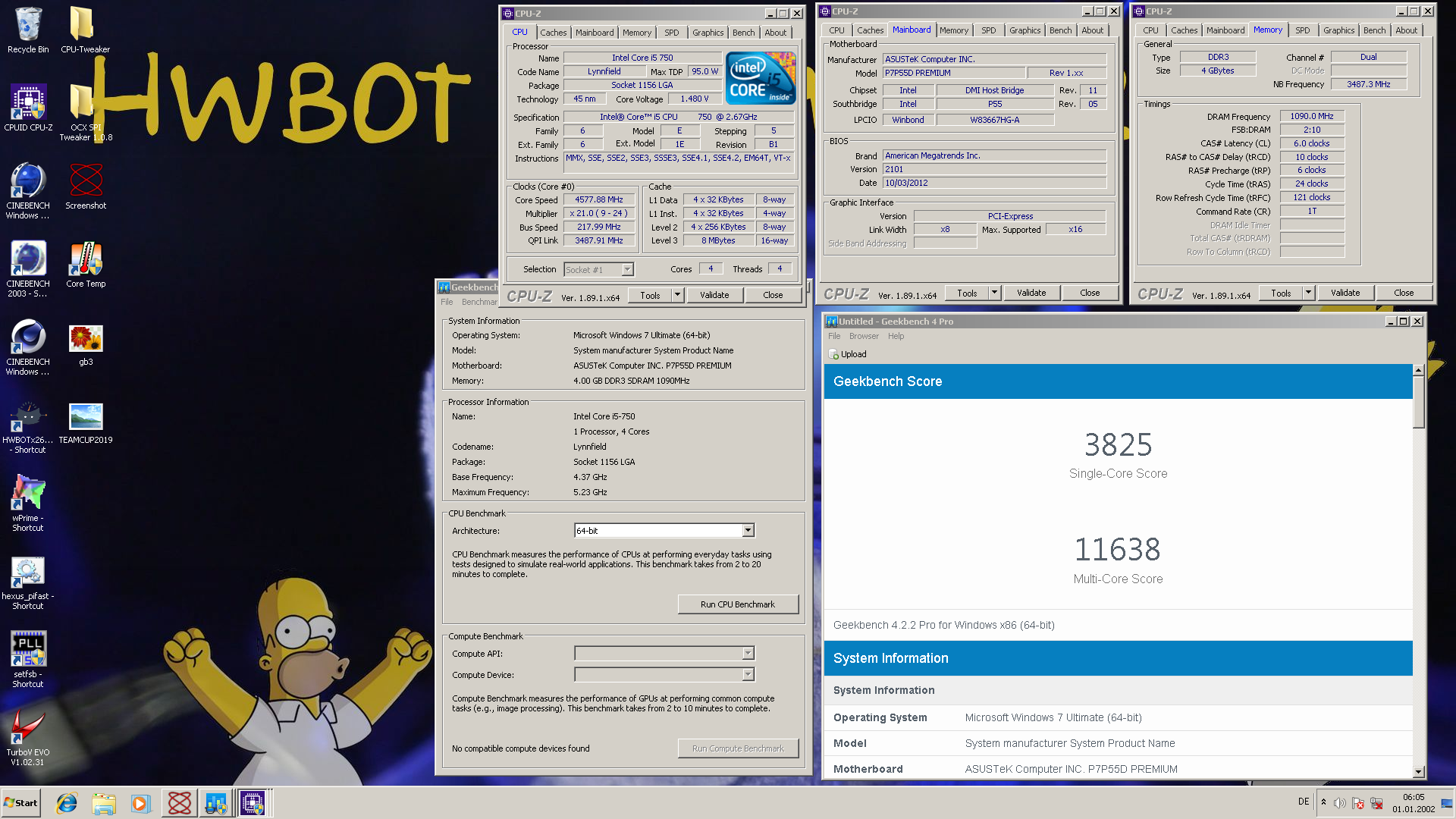
Task: Click Validate in first CPU-Z window
Action: click(x=714, y=295)
